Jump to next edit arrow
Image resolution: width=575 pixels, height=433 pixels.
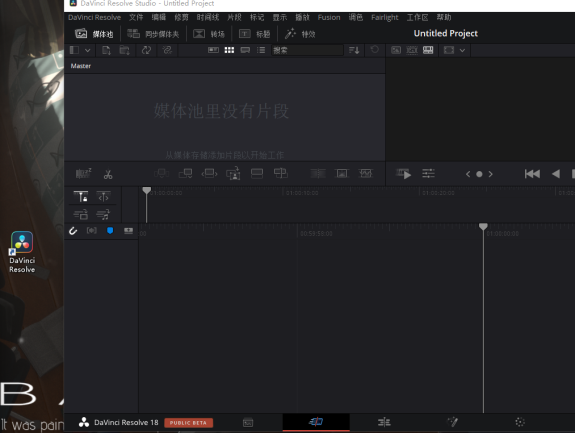coord(491,174)
